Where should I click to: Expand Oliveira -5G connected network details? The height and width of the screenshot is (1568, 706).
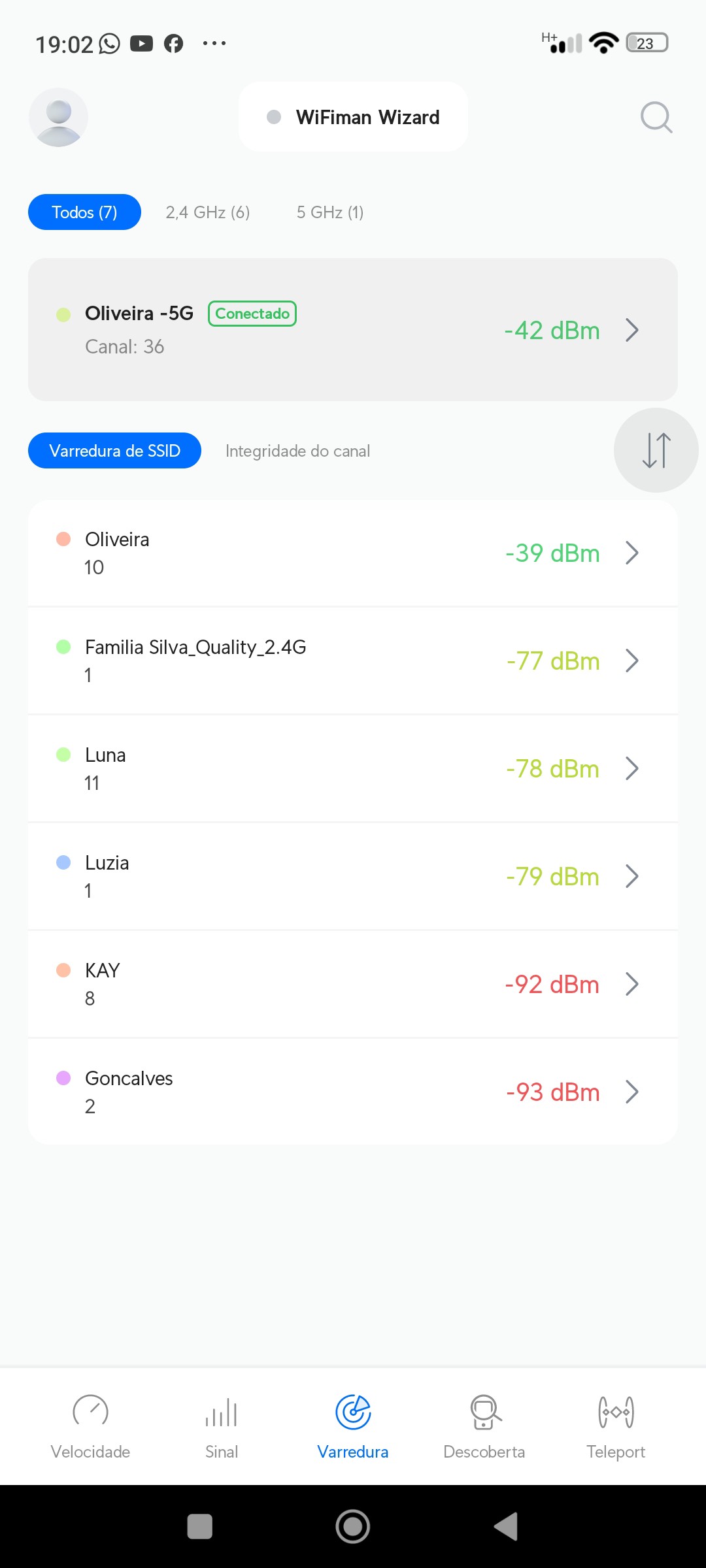tap(631, 330)
